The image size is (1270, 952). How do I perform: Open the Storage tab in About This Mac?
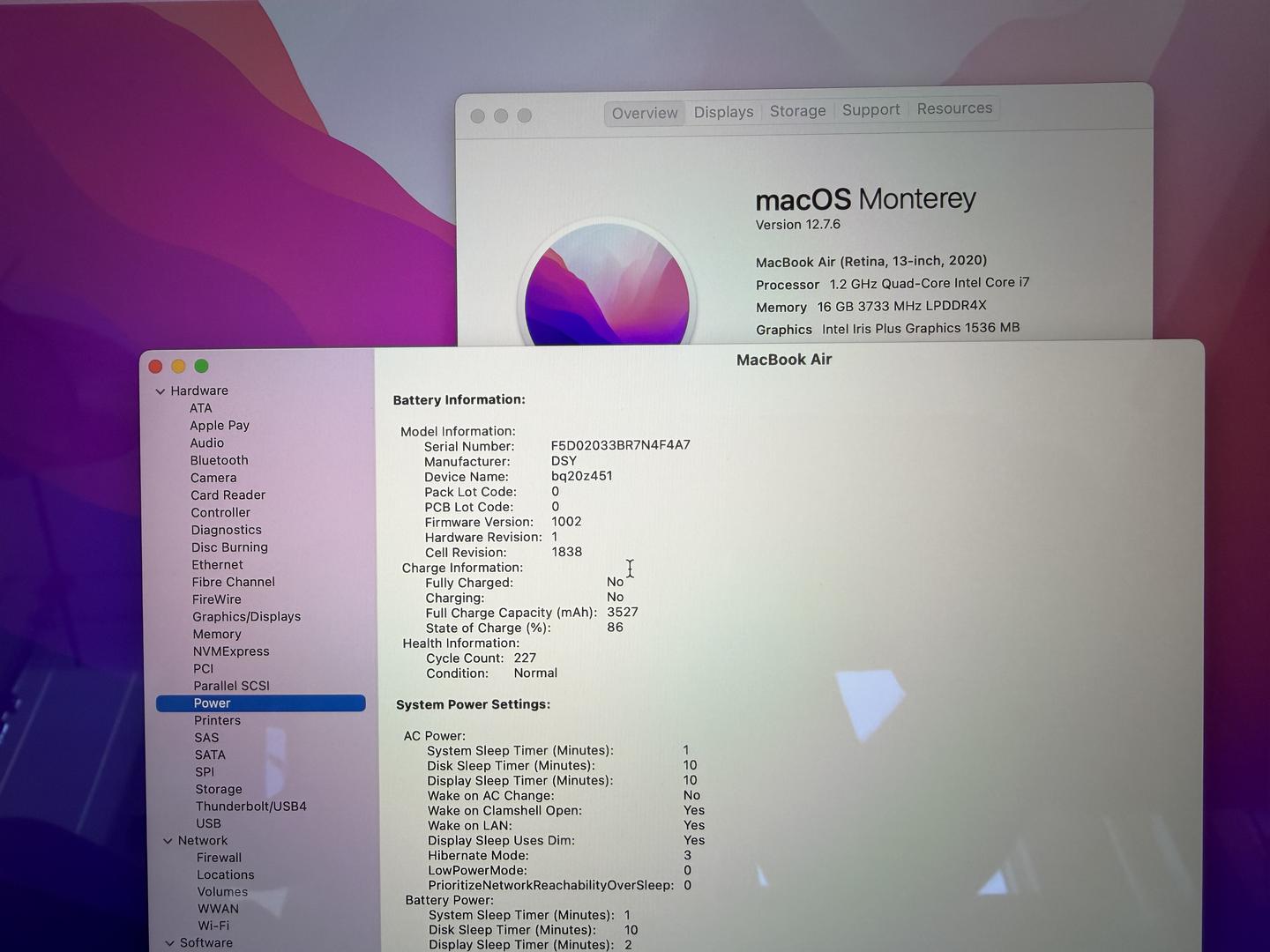[x=797, y=111]
